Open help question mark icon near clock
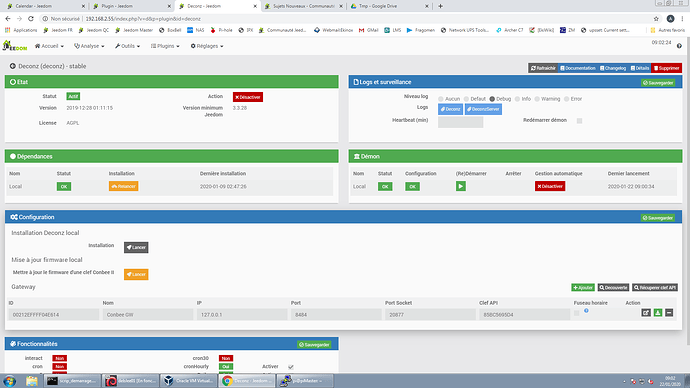This screenshot has height=388, width=690. pos(679,46)
